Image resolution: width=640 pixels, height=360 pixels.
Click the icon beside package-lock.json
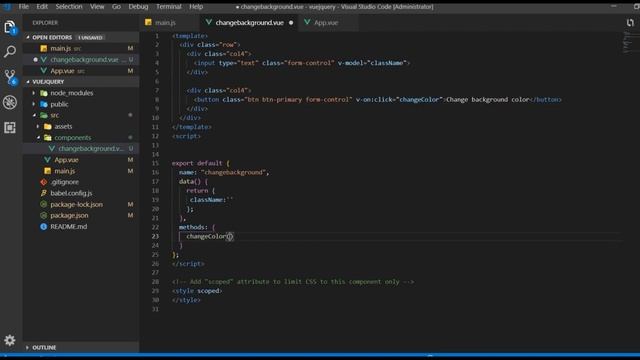(x=44, y=204)
